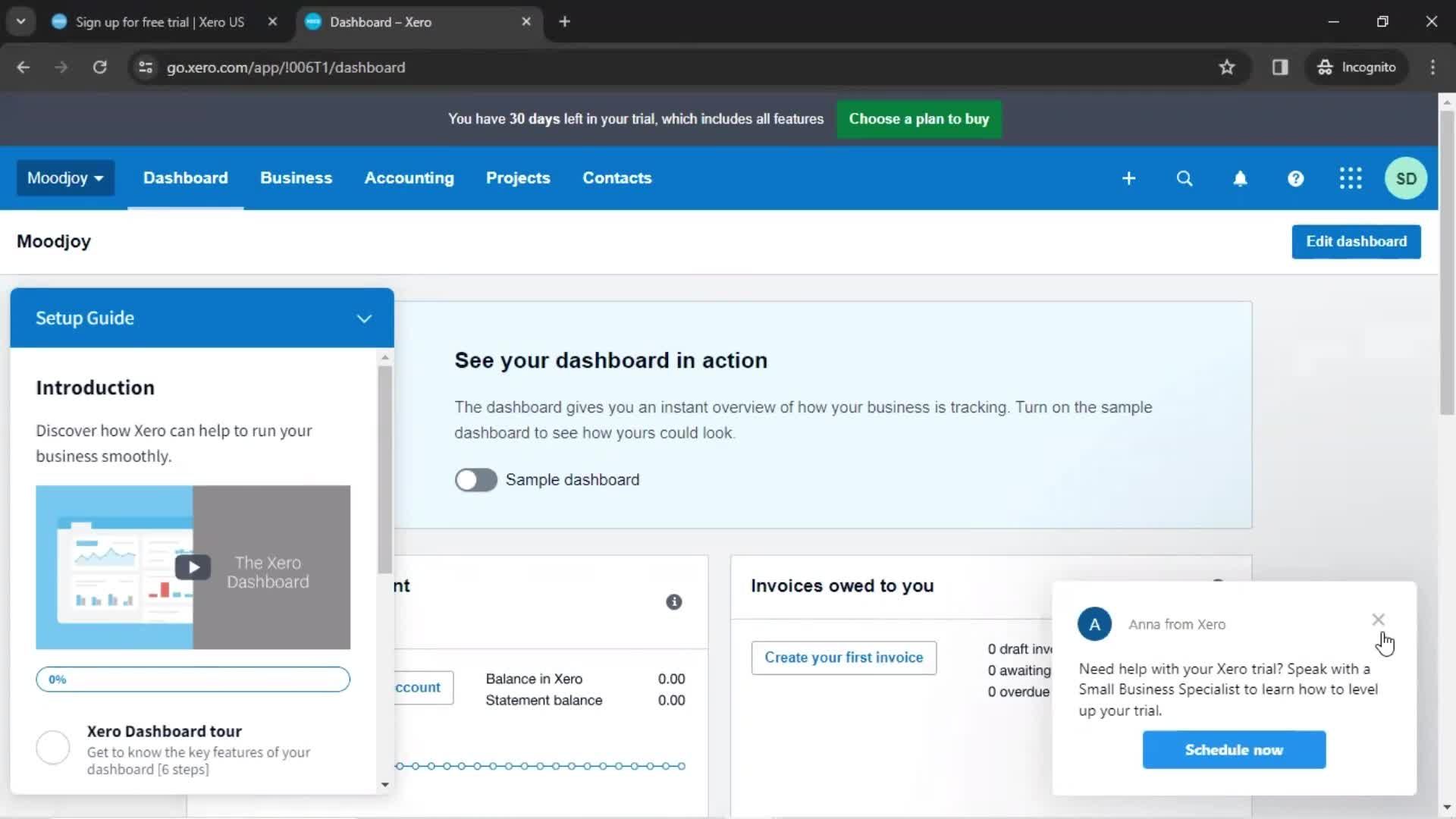The width and height of the screenshot is (1456, 819).
Task: Collapse the Setup Guide panel
Action: click(x=364, y=318)
